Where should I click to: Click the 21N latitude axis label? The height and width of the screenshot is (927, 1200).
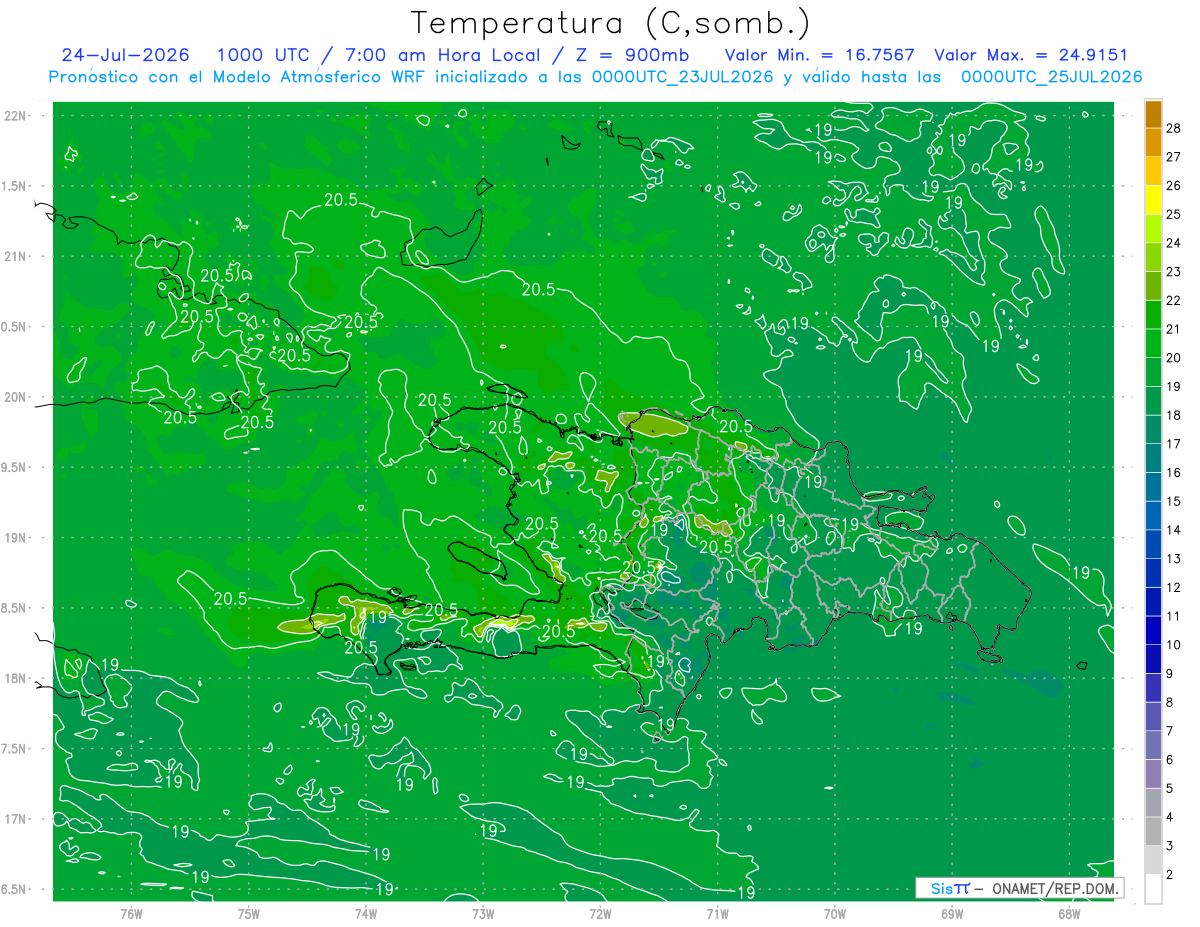17,257
